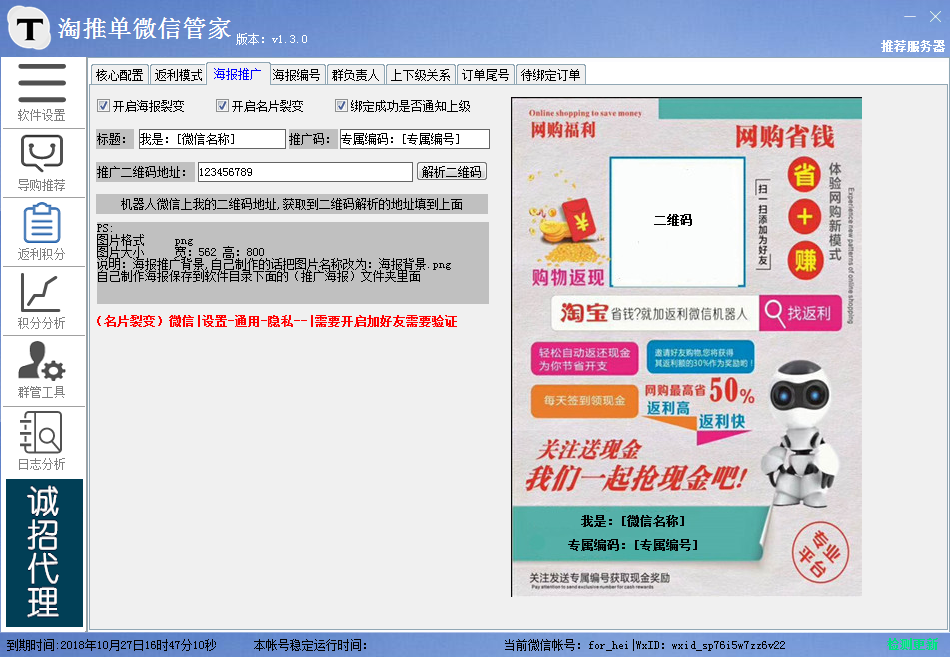
Task: Select the 导购推荐 chat icon
Action: click(42, 160)
